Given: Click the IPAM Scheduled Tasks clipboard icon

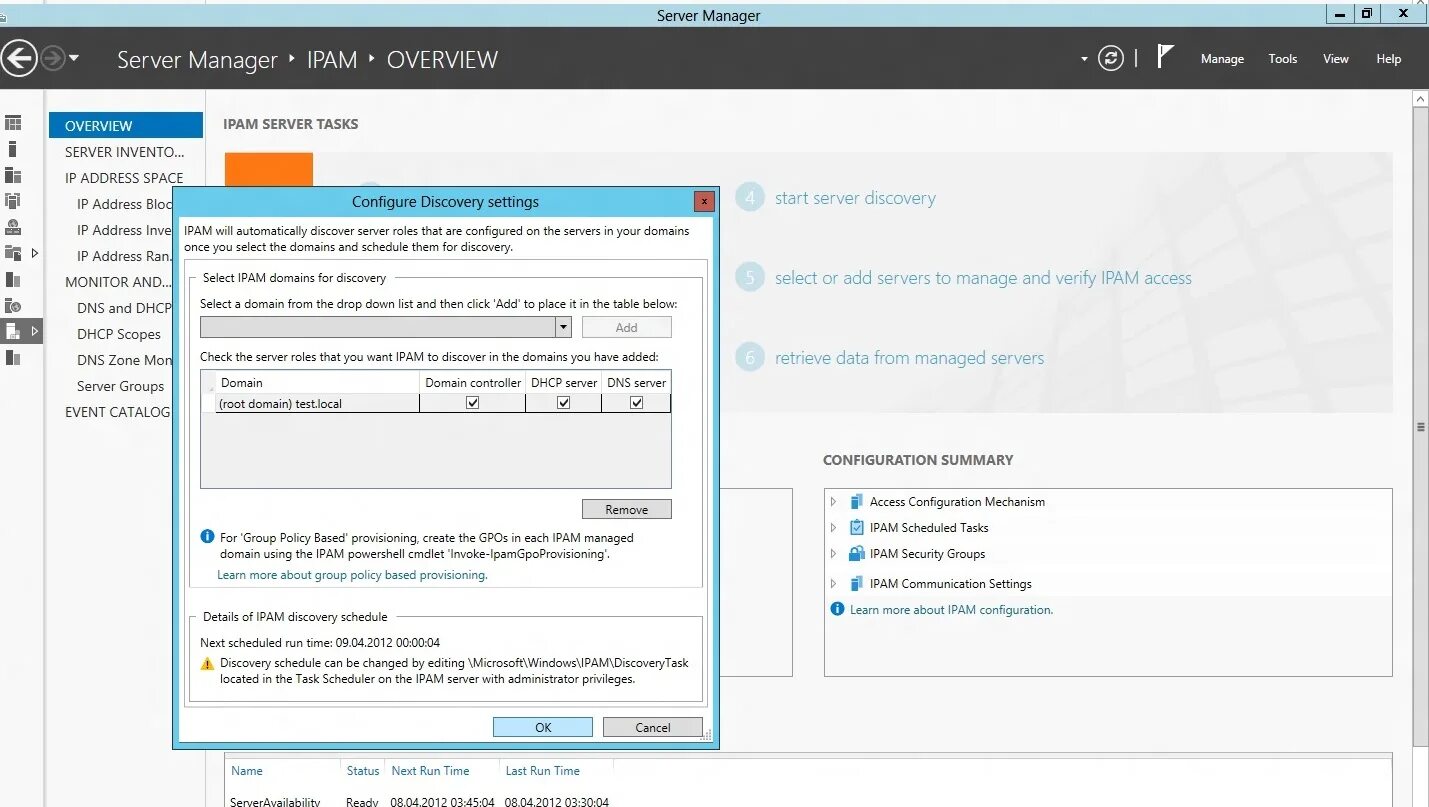Looking at the screenshot, I should 856,528.
